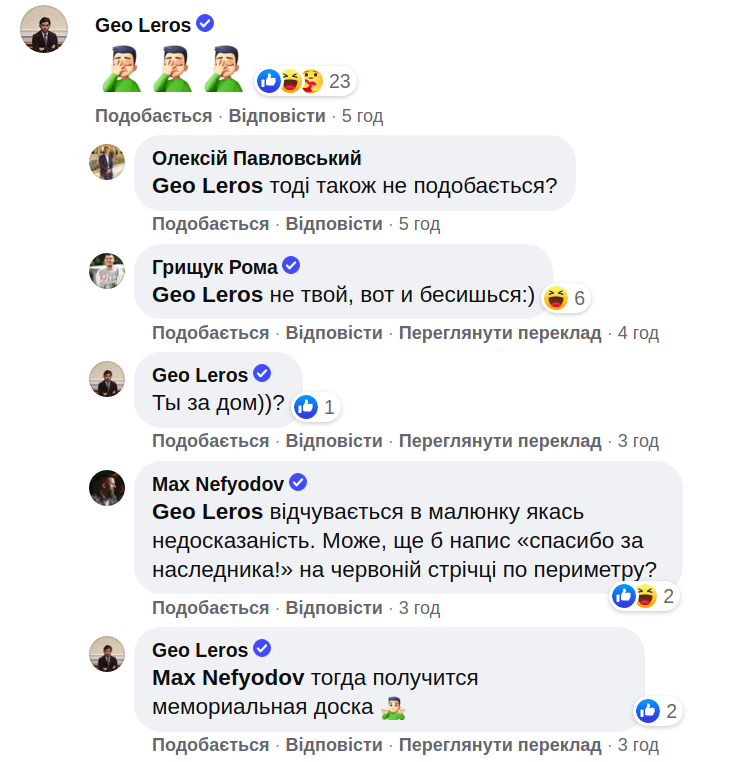Open Max Nefyodov's profile name link
Viewport: 736px width, 762px height.
(x=219, y=484)
